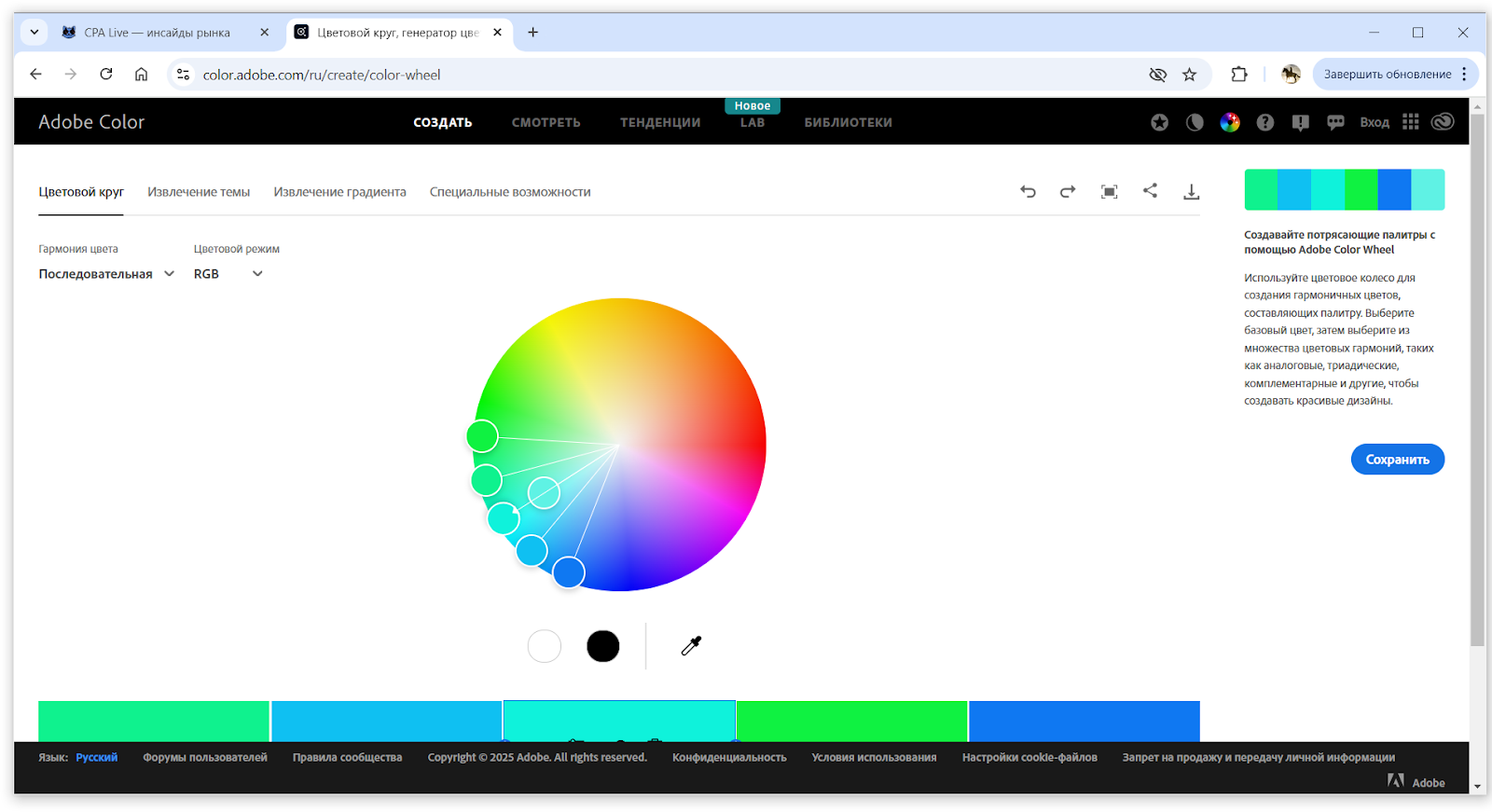Image resolution: width=1492 pixels, height=812 pixels.
Task: Reload the page
Action: pyautogui.click(x=106, y=74)
